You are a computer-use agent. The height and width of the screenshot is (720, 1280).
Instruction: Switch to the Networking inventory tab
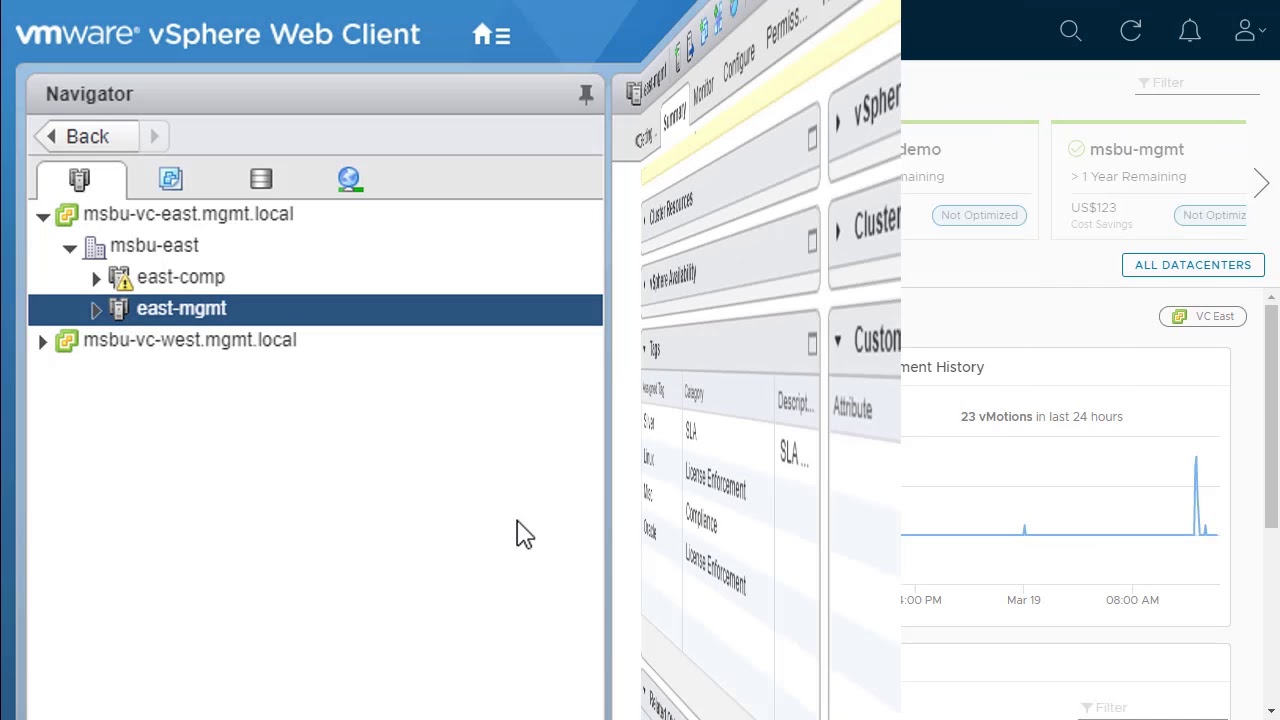tap(349, 179)
